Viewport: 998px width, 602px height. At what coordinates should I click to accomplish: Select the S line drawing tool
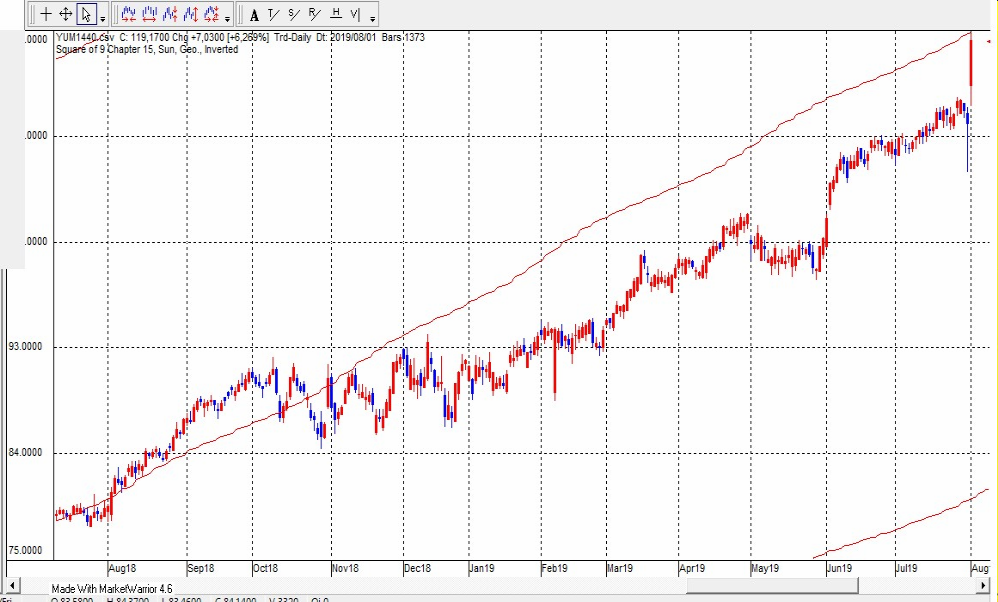pyautogui.click(x=293, y=14)
